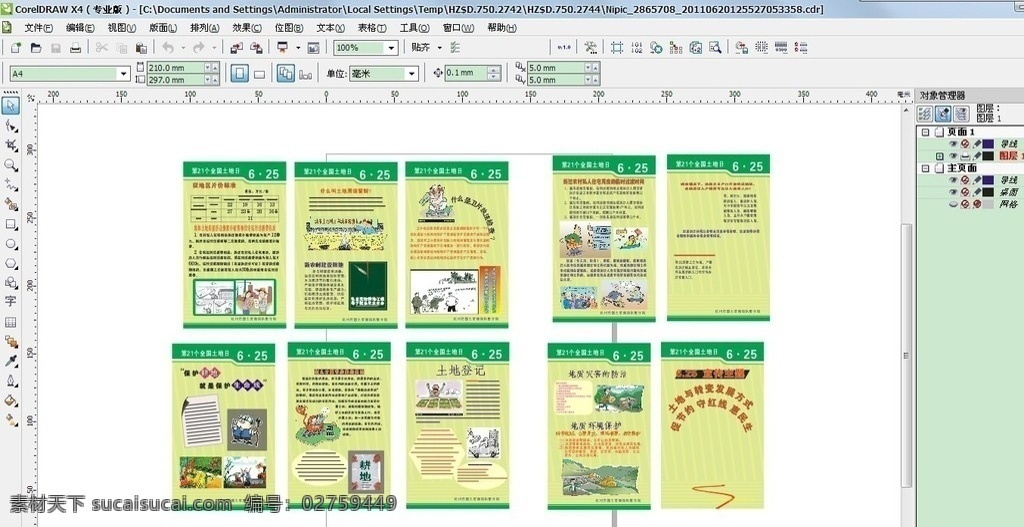The width and height of the screenshot is (1024, 527).
Task: Collapse the 页面 1 tree node
Action: pos(925,132)
